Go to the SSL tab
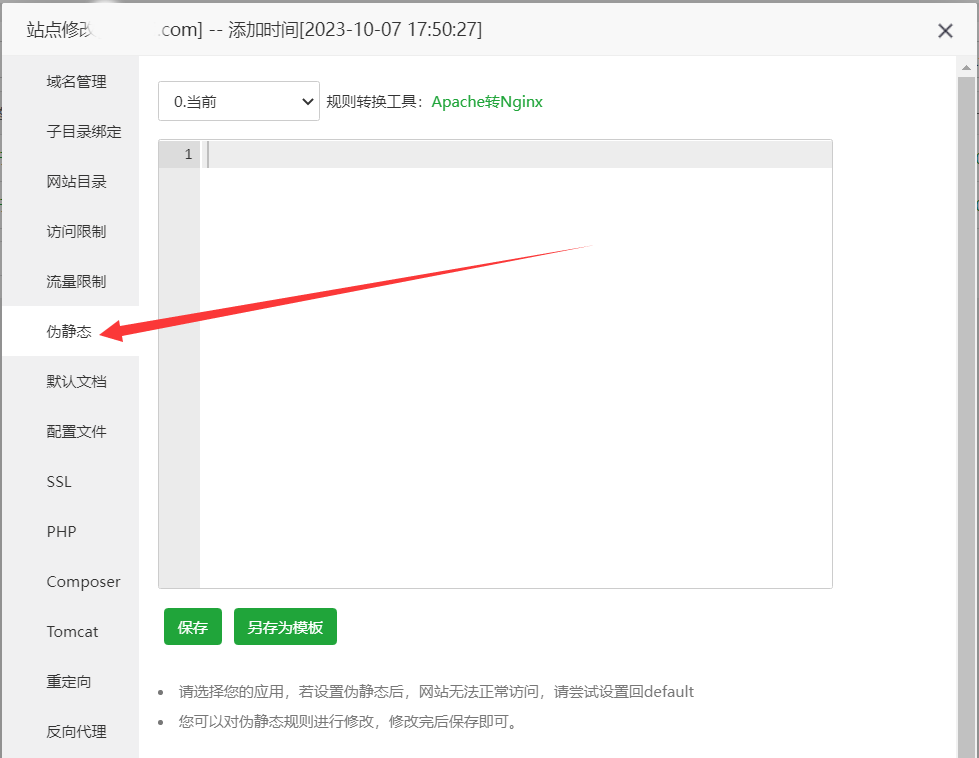 click(59, 481)
